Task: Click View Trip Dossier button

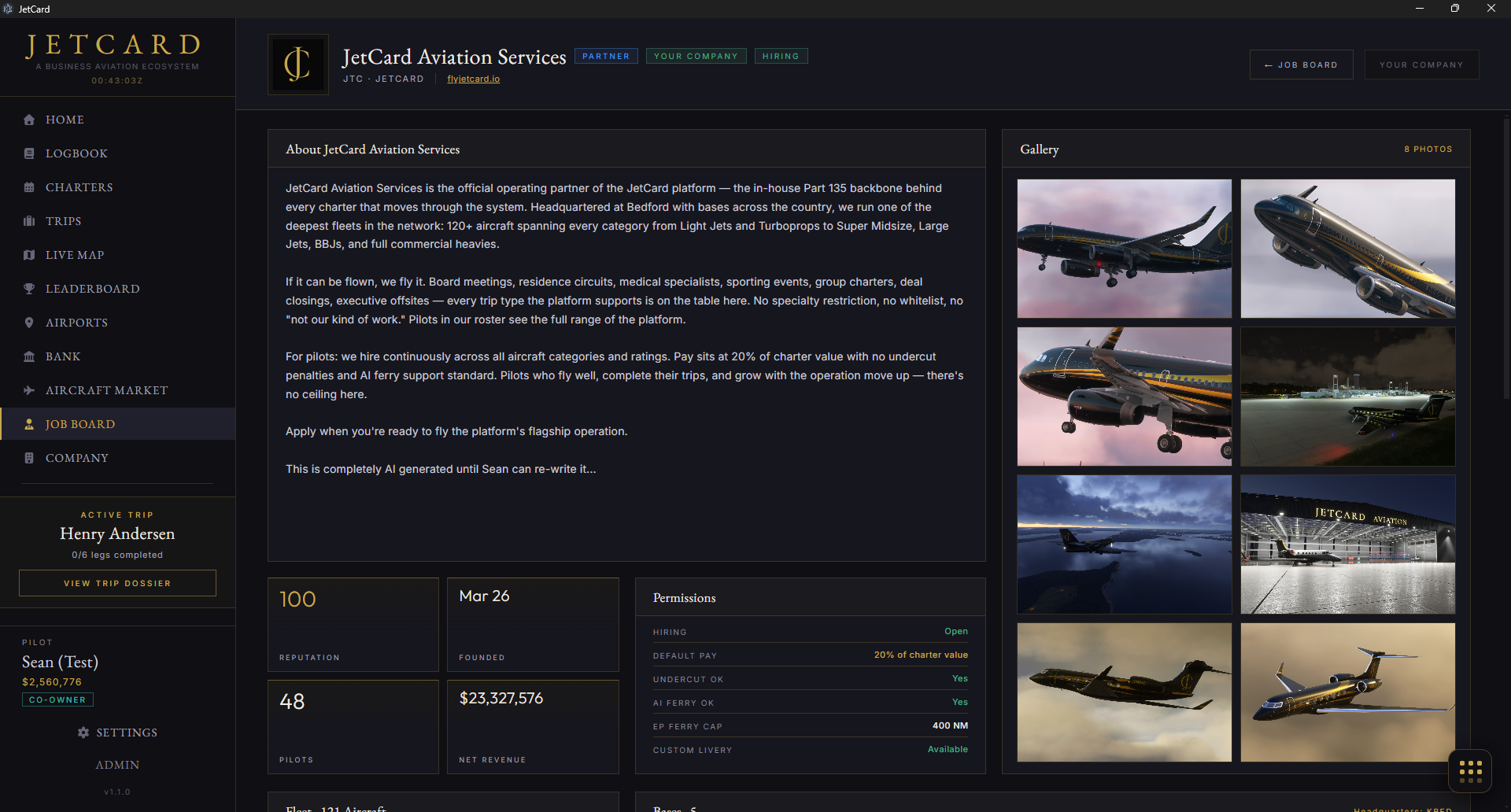Action: click(117, 583)
